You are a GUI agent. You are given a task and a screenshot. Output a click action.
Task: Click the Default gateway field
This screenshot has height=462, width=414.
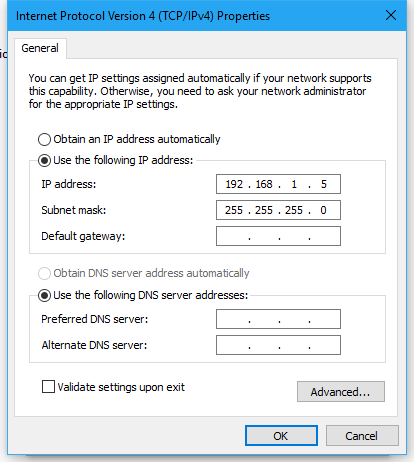click(278, 236)
